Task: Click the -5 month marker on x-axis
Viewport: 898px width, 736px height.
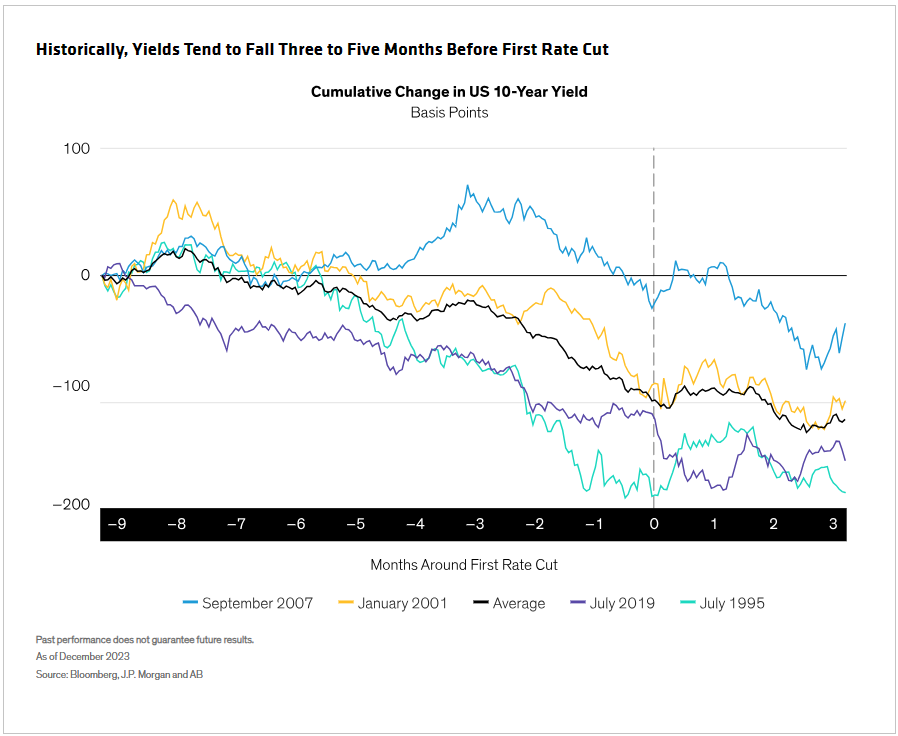Action: pos(356,524)
